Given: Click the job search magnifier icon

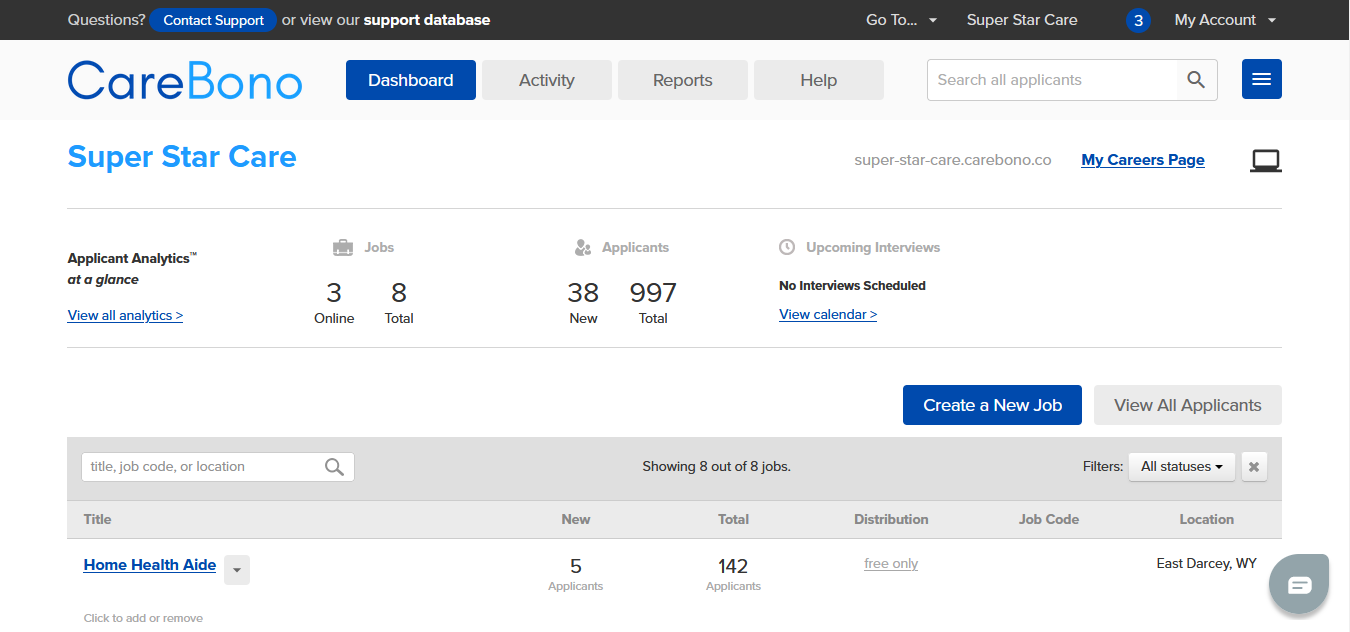Looking at the screenshot, I should tap(334, 467).
